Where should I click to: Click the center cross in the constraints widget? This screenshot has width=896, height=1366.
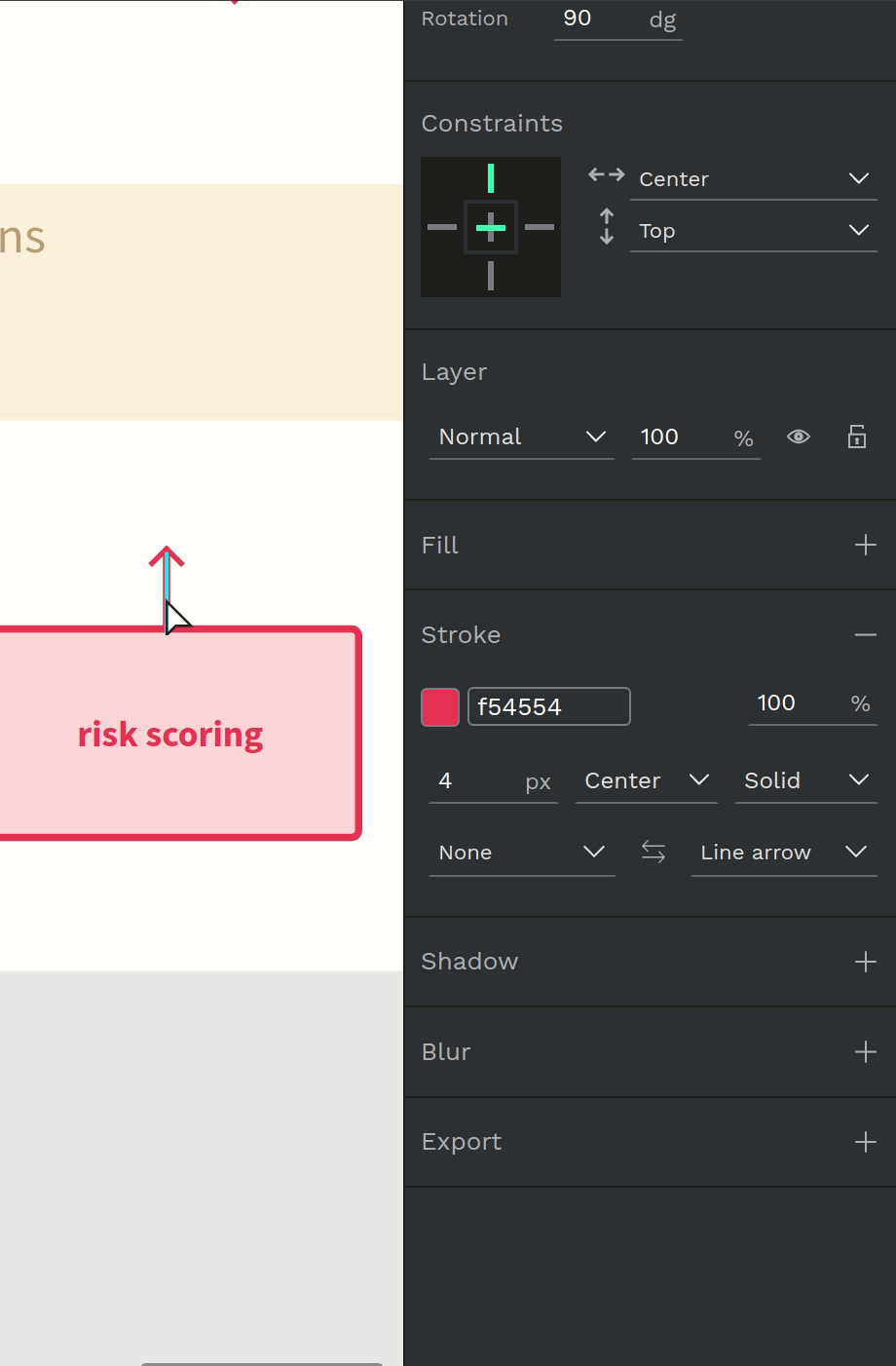click(x=491, y=228)
